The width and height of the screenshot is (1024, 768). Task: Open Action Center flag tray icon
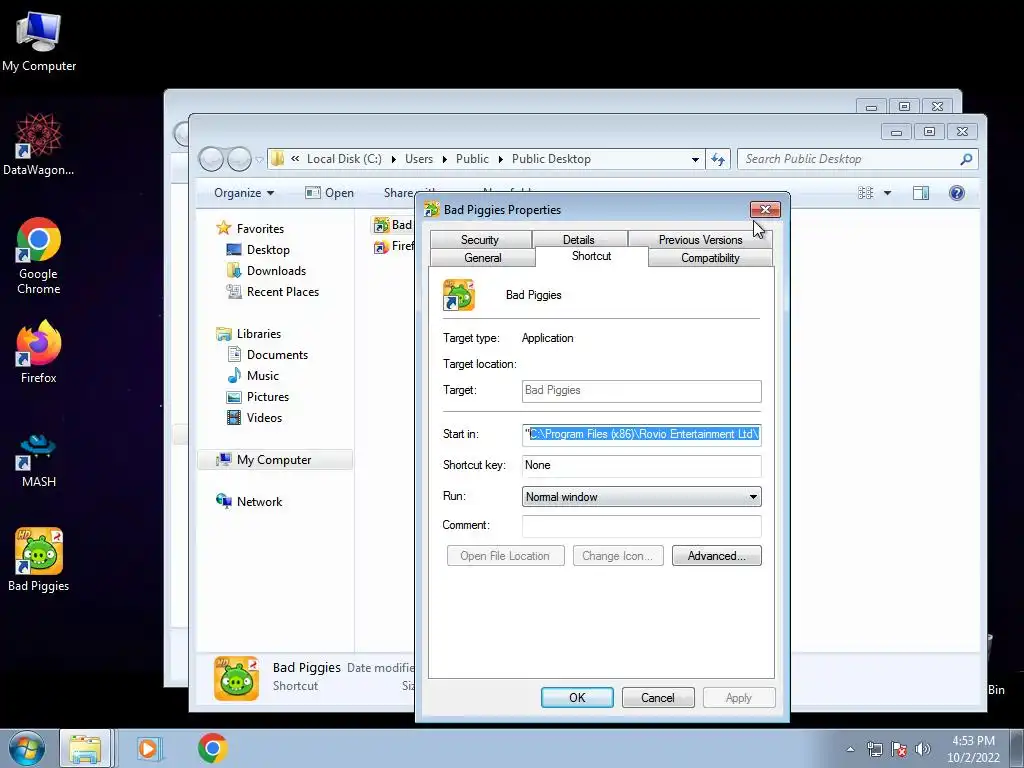(899, 749)
